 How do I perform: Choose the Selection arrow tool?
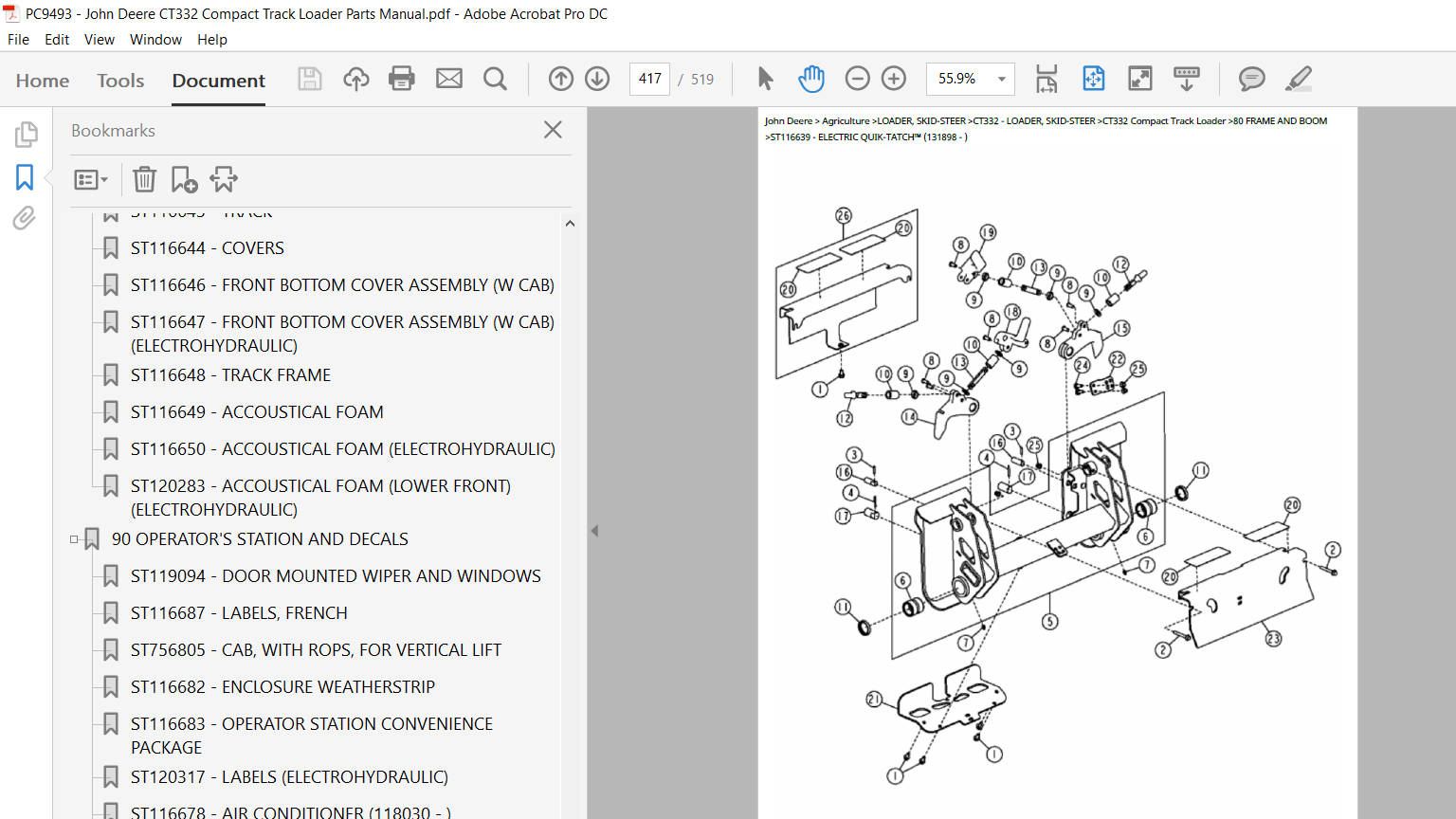766,79
